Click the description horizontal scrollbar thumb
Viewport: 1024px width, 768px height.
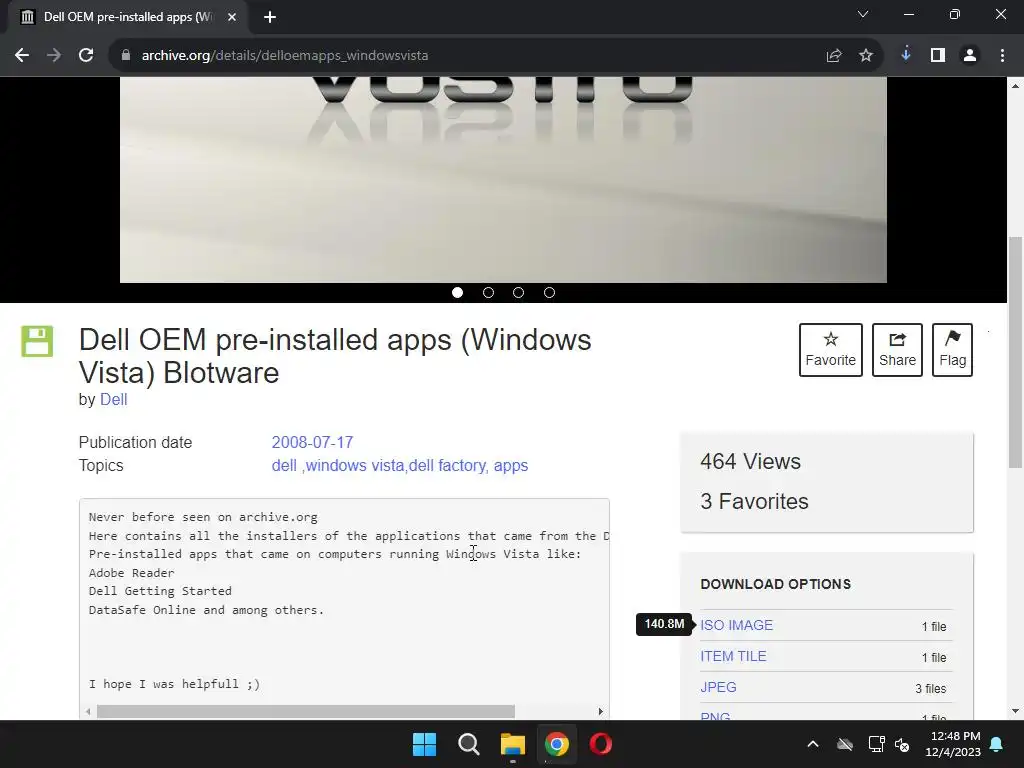click(x=306, y=712)
